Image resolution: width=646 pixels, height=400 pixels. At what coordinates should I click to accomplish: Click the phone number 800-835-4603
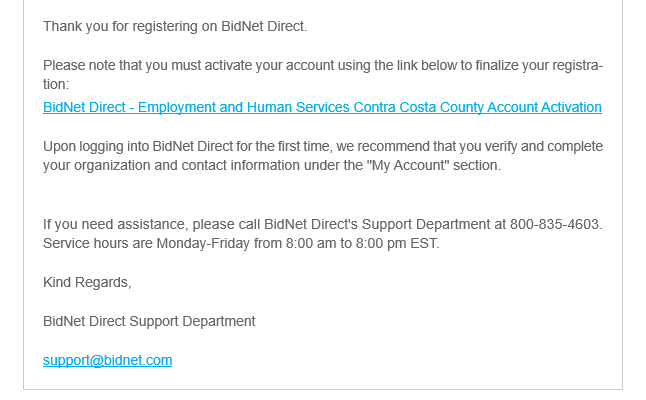[555, 223]
